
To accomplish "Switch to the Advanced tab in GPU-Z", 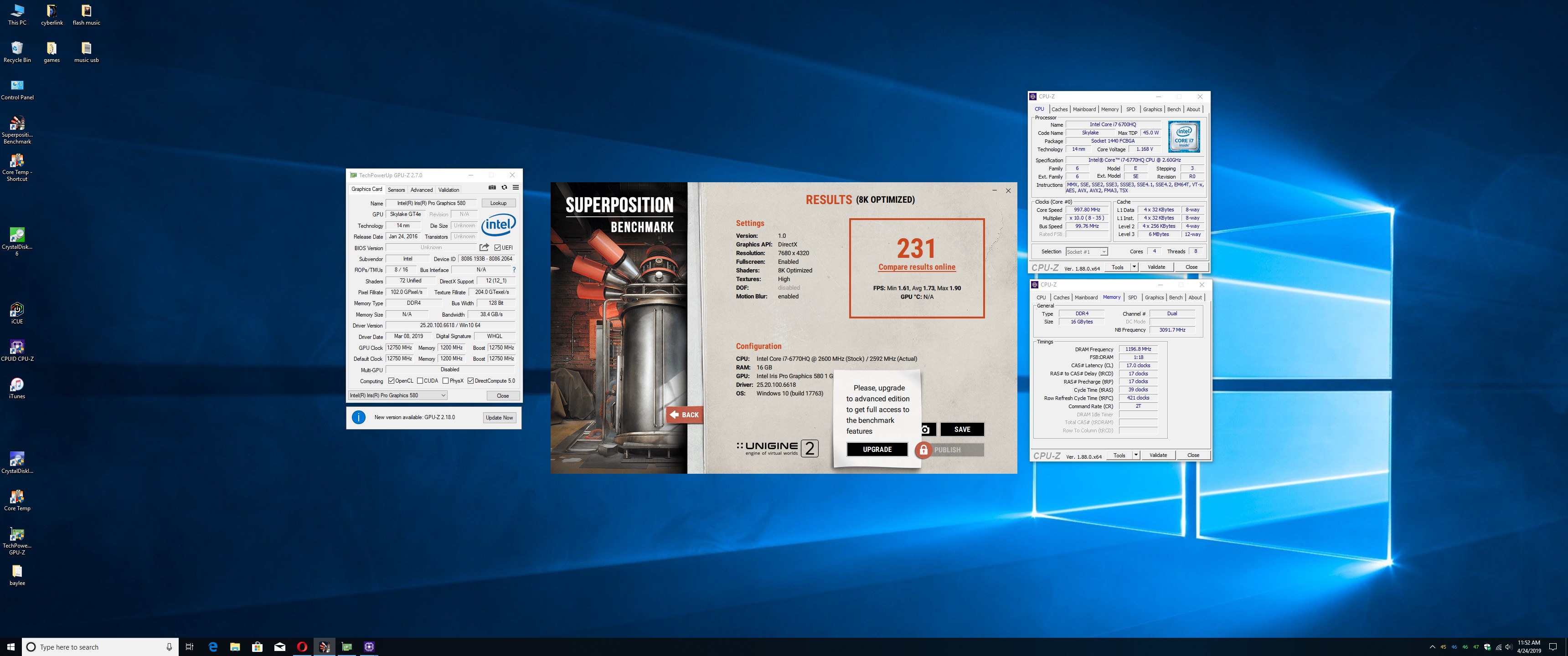I will 421,190.
